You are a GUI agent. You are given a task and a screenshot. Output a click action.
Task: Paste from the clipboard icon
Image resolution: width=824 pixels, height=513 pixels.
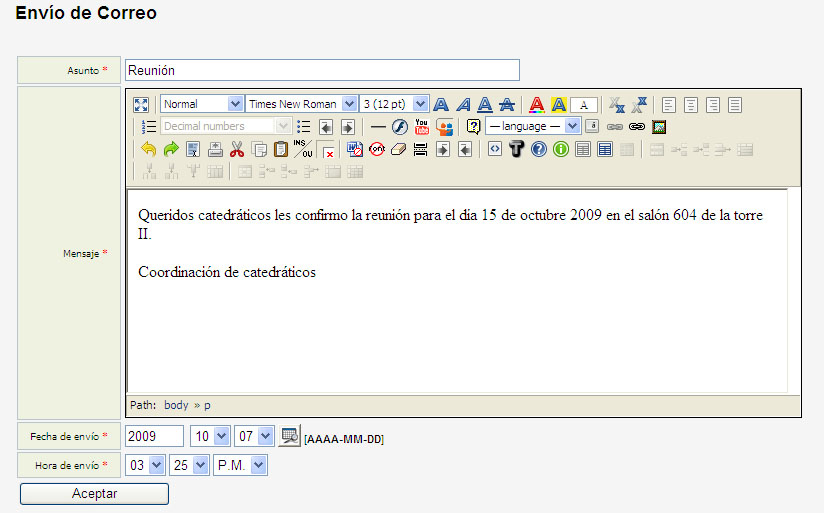pos(281,149)
